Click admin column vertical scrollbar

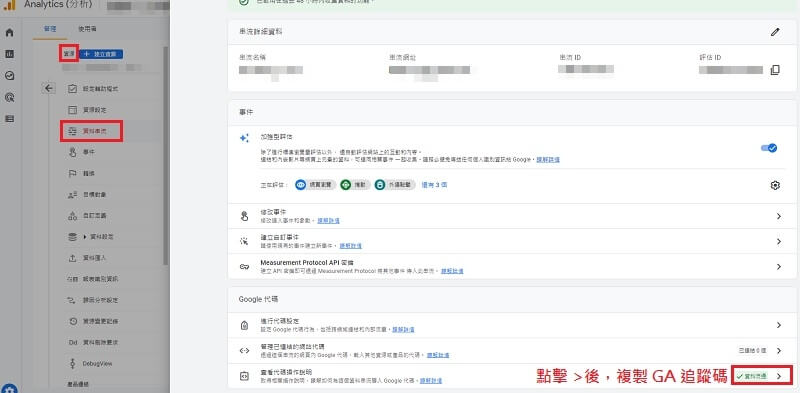click(165, 155)
